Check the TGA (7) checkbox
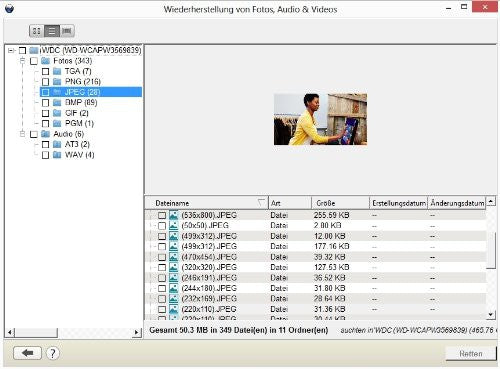Screen dimensions: 500x369 pyautogui.click(x=45, y=72)
